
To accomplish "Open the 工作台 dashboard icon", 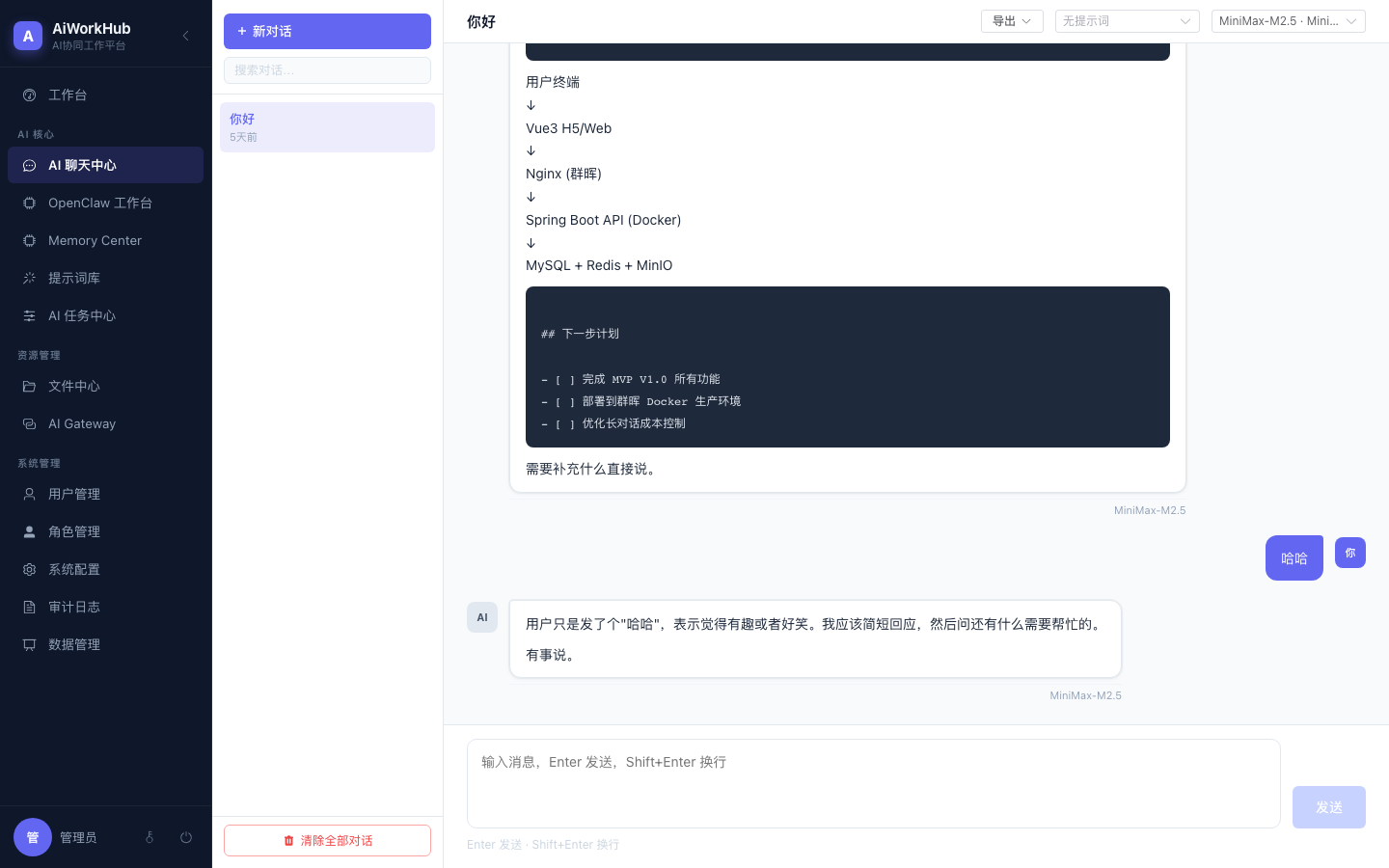I will pyautogui.click(x=29, y=95).
